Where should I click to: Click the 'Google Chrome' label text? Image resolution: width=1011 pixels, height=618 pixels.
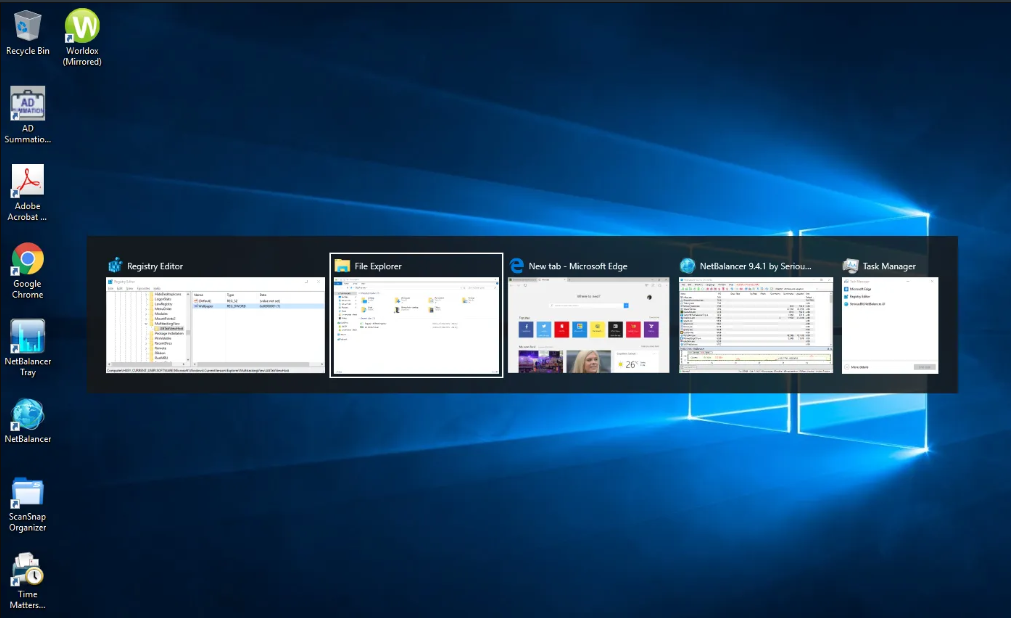click(x=28, y=289)
